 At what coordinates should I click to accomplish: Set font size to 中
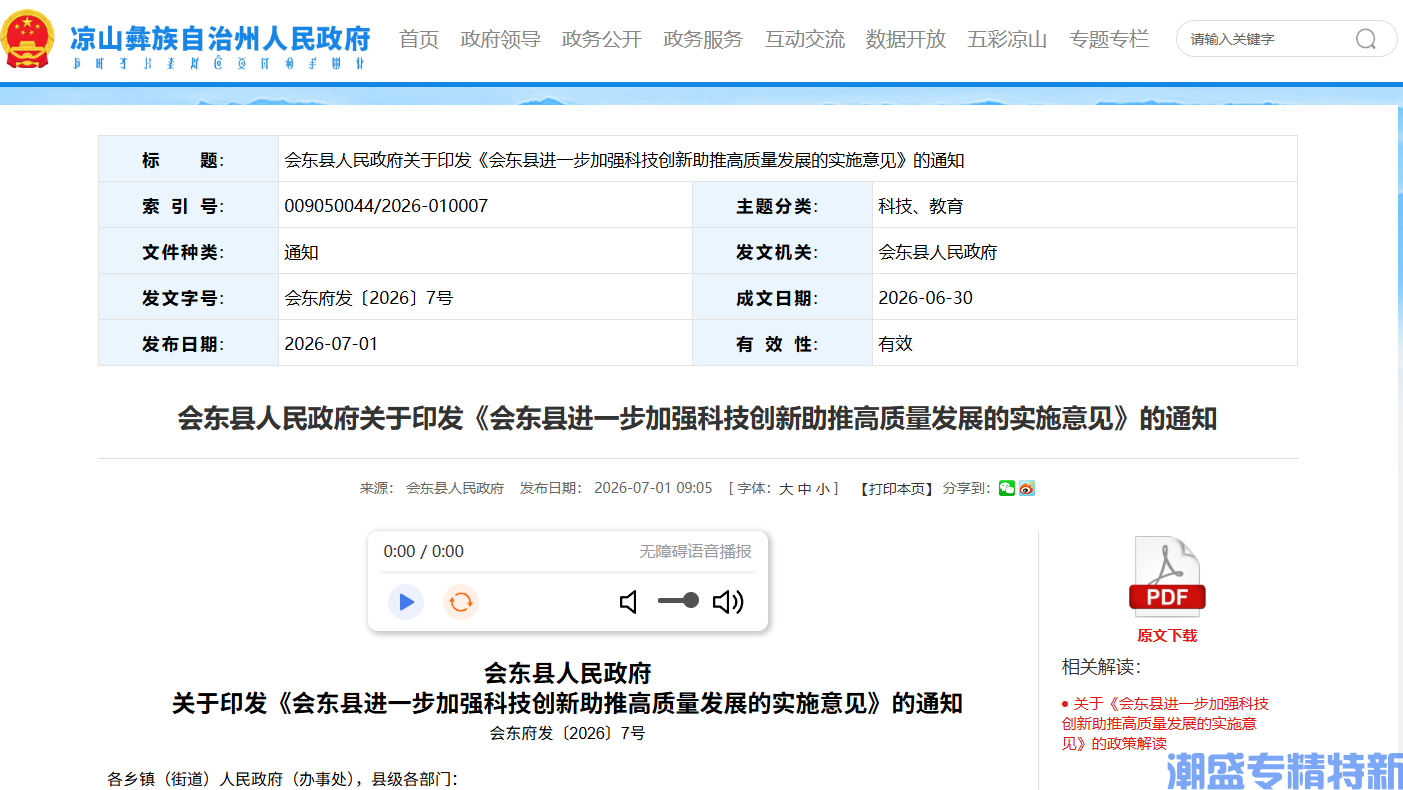click(804, 489)
